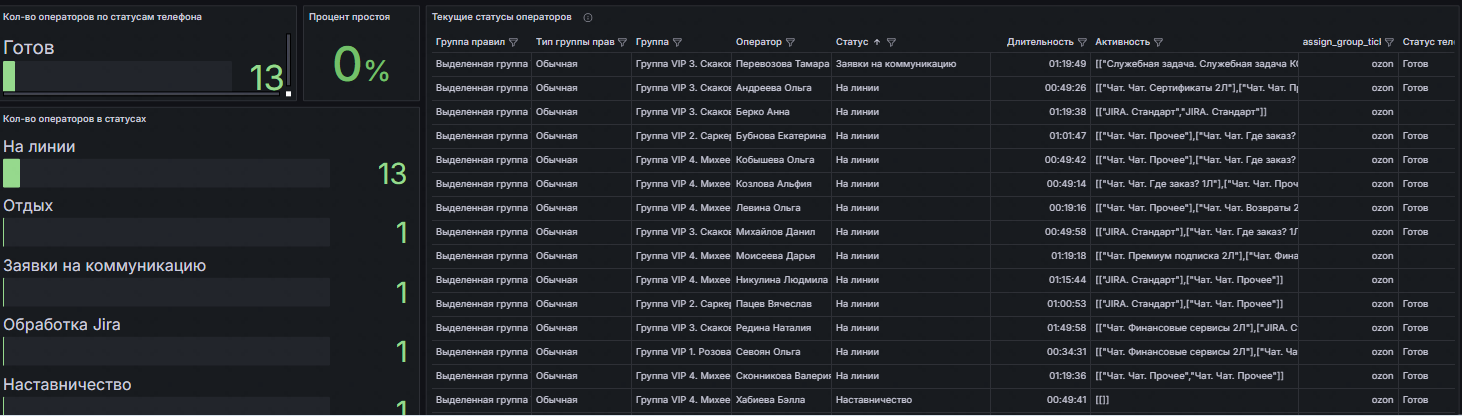Image resolution: width=1462 pixels, height=416 pixels.
Task: Toggle sort arrow on Статус column
Action: pos(877,43)
